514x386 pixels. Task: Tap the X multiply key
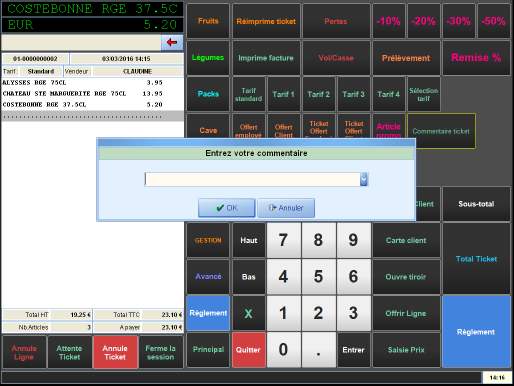[x=249, y=313]
